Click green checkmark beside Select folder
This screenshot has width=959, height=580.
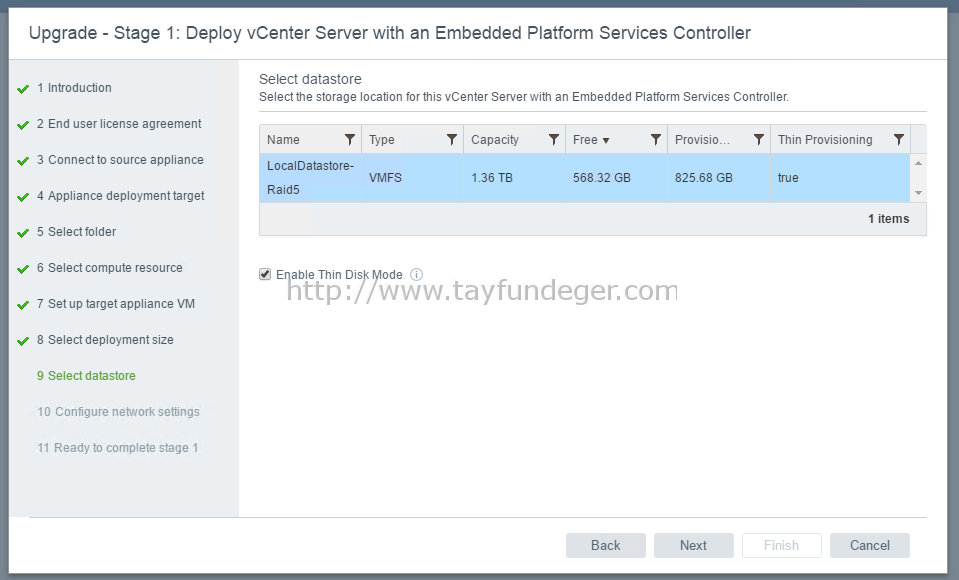[23, 233]
